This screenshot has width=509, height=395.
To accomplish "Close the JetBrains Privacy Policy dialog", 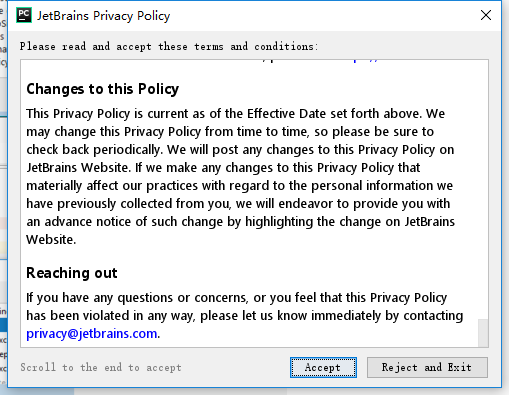I will (x=486, y=15).
